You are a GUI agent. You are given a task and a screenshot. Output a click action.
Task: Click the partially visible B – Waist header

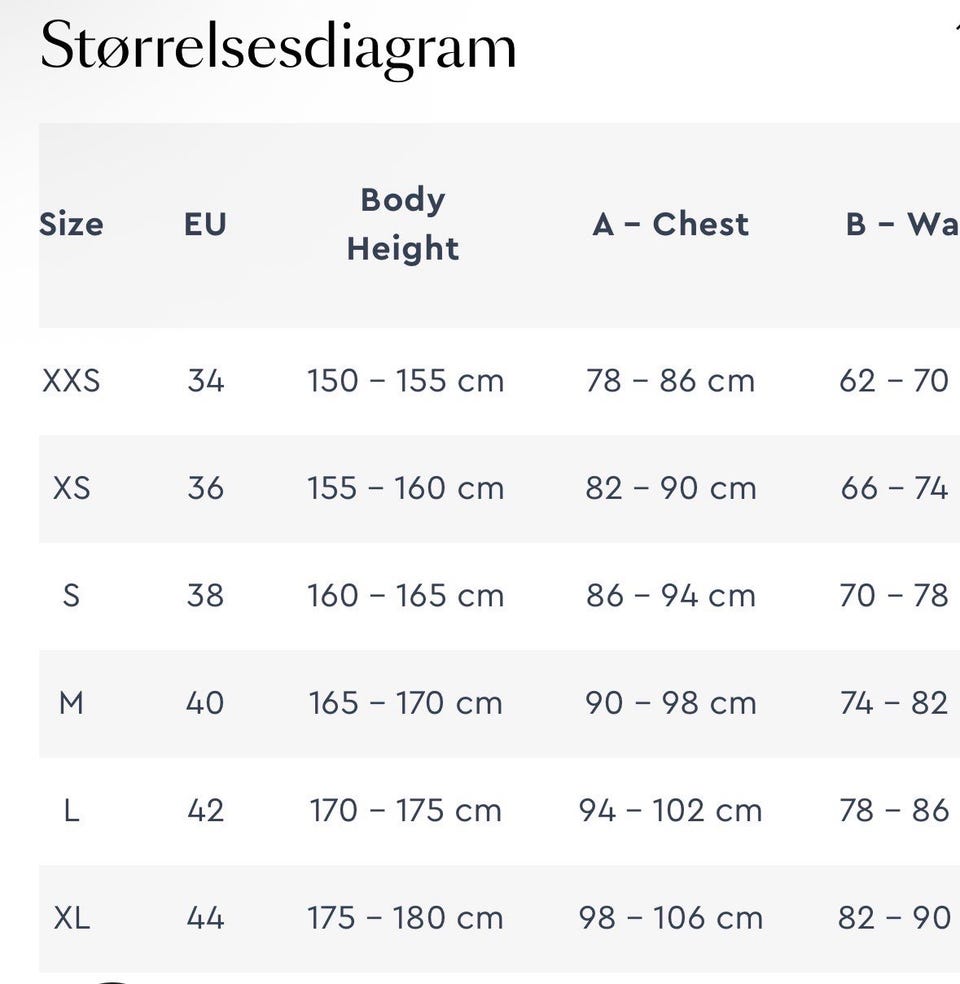point(902,224)
